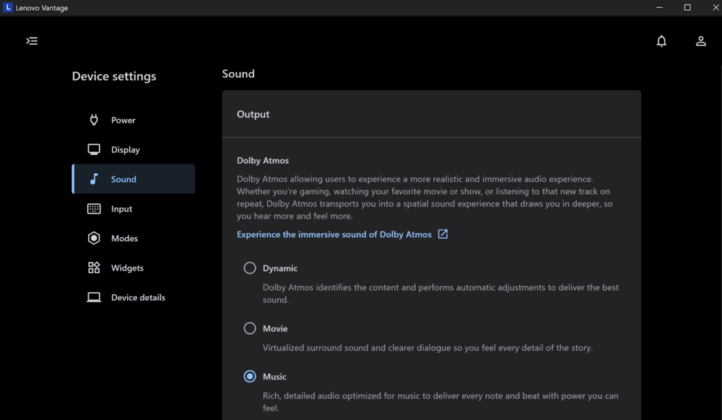Open the Widgets section
The image size is (722, 420).
tap(134, 268)
